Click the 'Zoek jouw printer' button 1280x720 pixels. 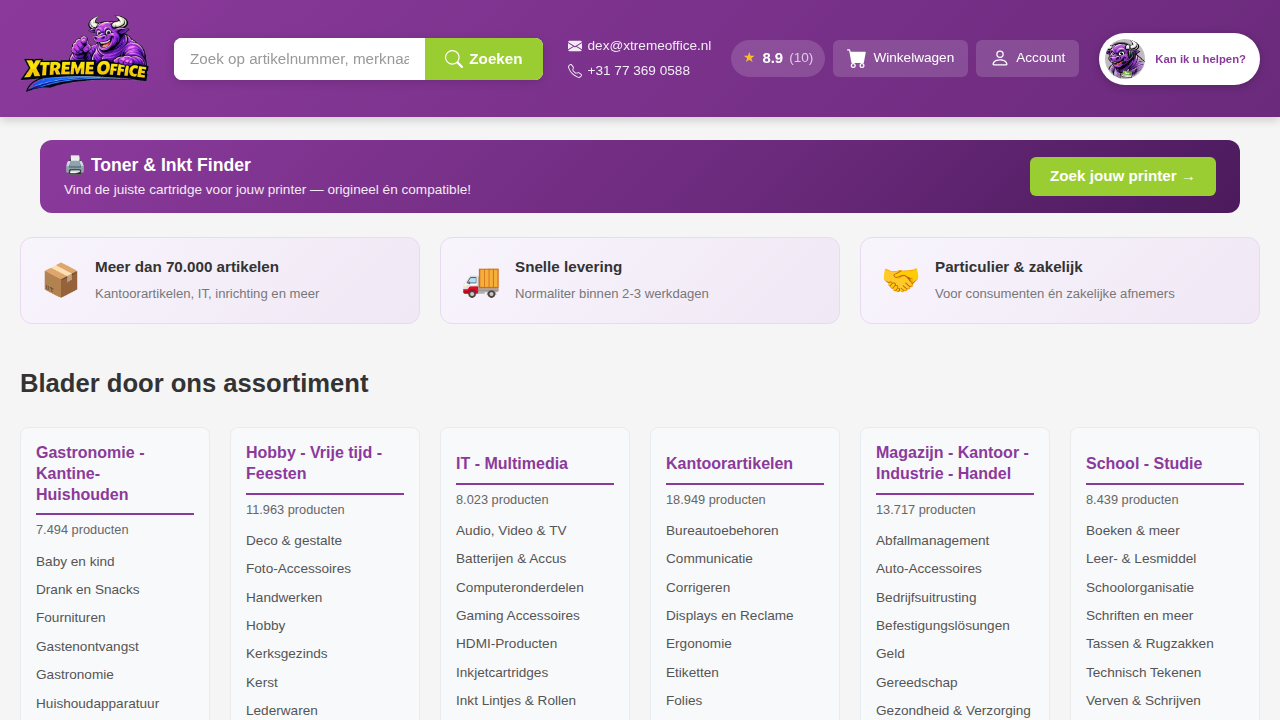(x=1122, y=175)
